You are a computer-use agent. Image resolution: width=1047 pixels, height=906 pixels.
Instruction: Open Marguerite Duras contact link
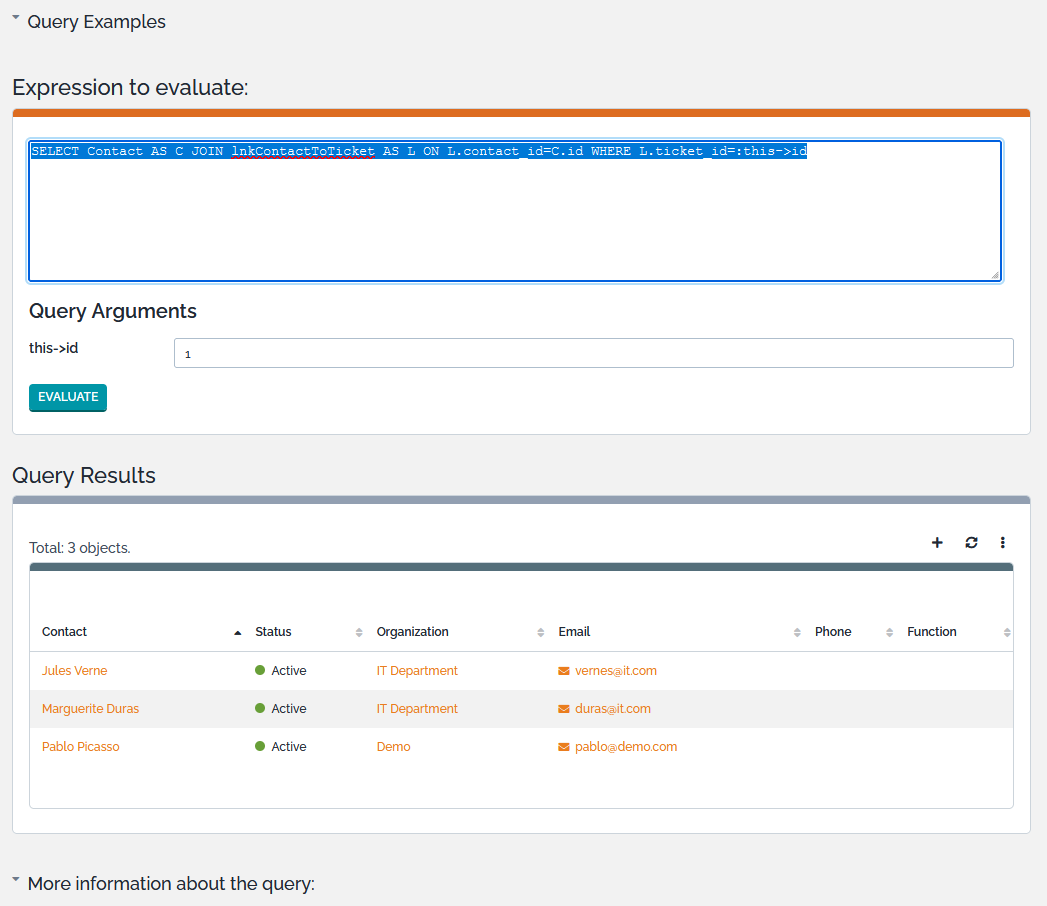(90, 709)
